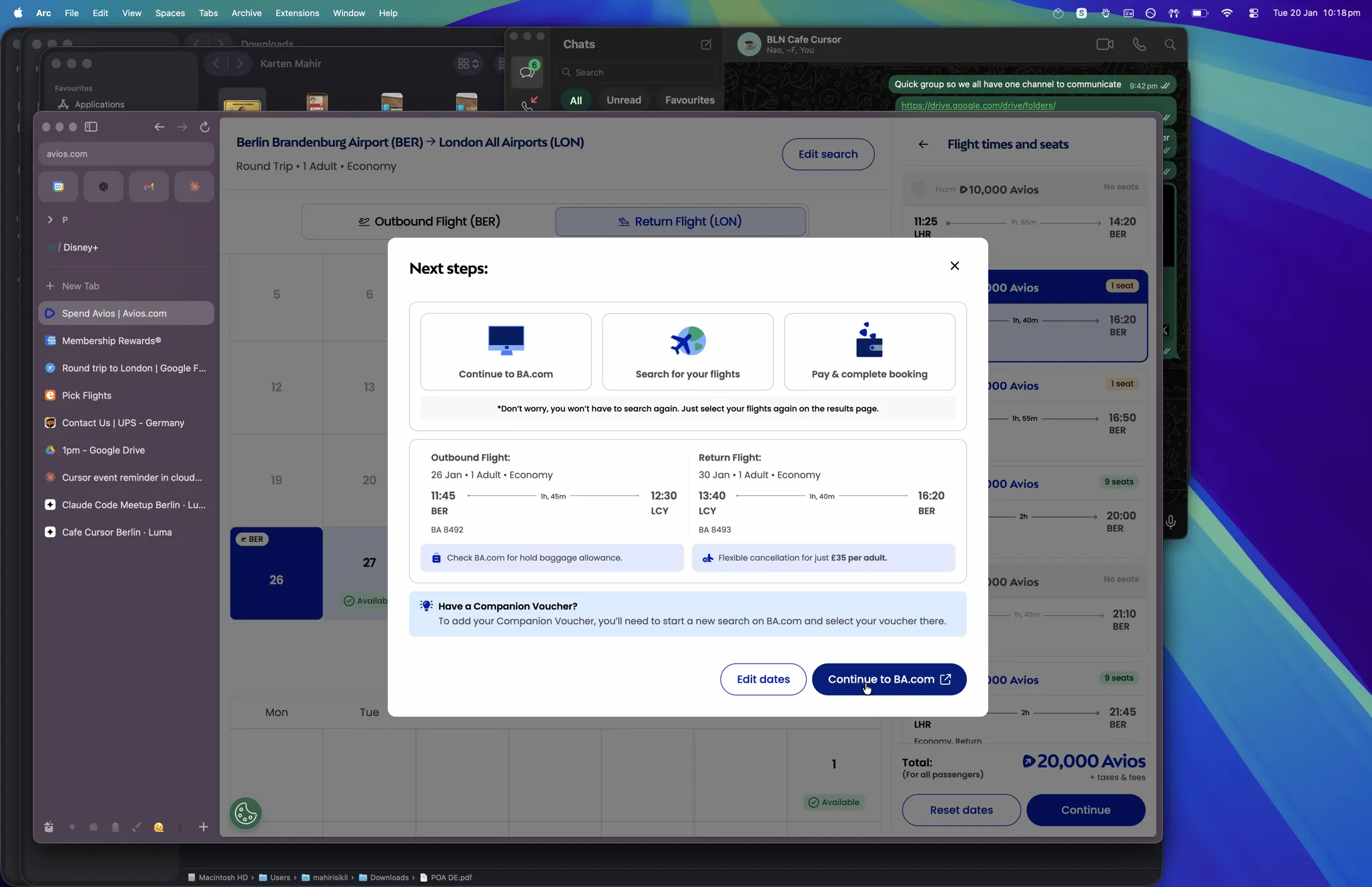This screenshot has width=1372, height=887.
Task: Select the All filter in WhatsApp
Action: coord(576,100)
